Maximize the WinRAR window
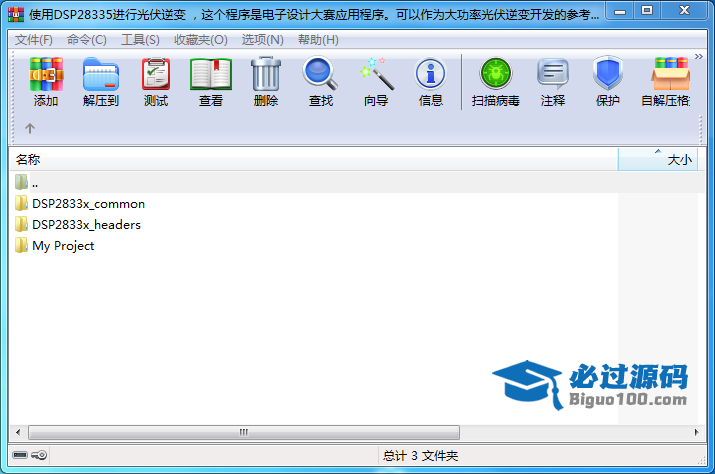Screen dimensions: 715x474 point(647,11)
